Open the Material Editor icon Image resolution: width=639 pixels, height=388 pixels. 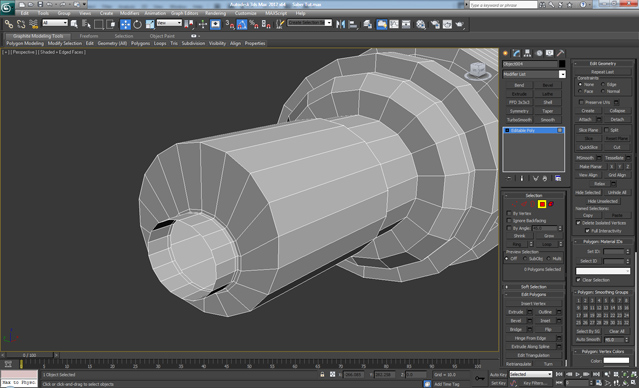click(x=421, y=24)
